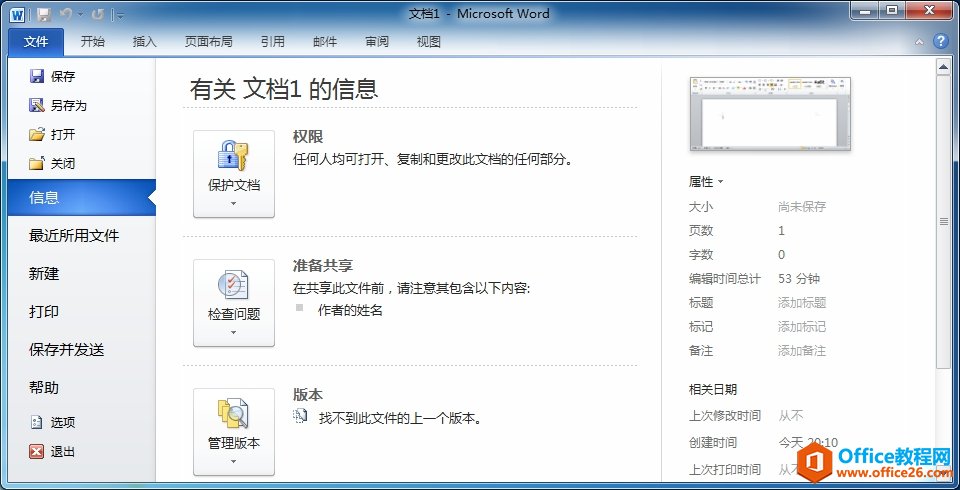Click the 权限 heading text
Screen dimensions: 960x490
(x=308, y=137)
